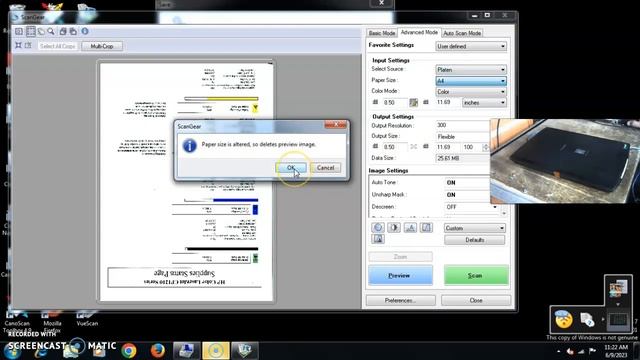The image size is (640, 360).
Task: Click the remove crop frame icon
Action: [28, 45]
